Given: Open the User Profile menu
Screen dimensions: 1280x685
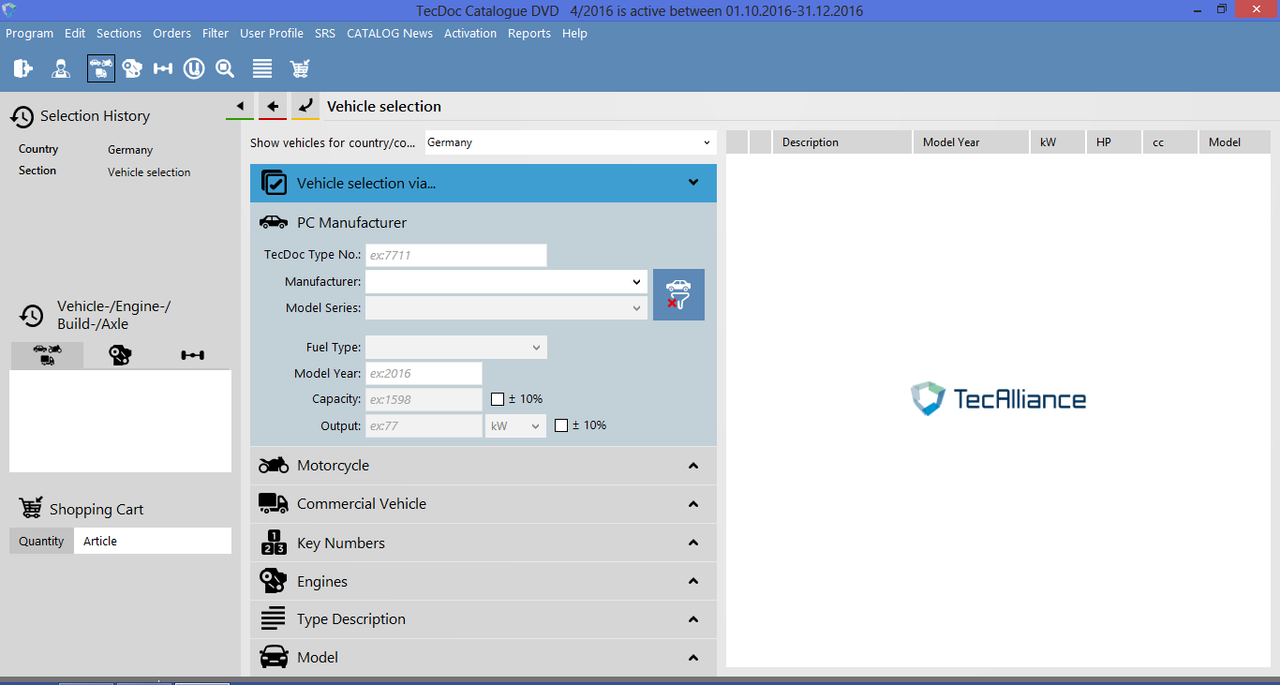Looking at the screenshot, I should [x=272, y=33].
